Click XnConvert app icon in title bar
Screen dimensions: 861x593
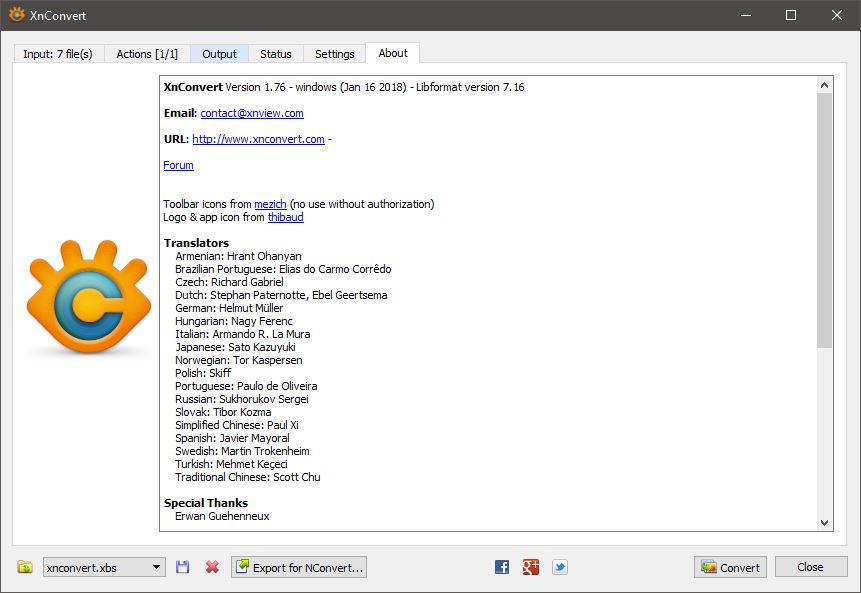click(x=16, y=15)
